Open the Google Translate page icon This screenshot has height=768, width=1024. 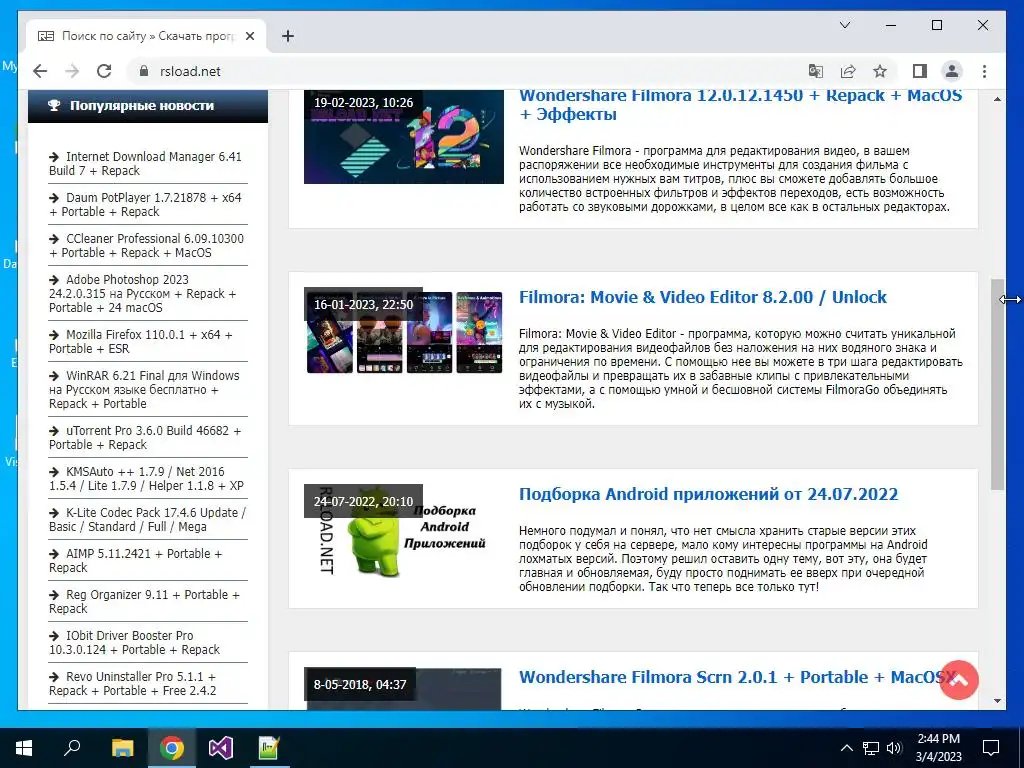[x=815, y=71]
